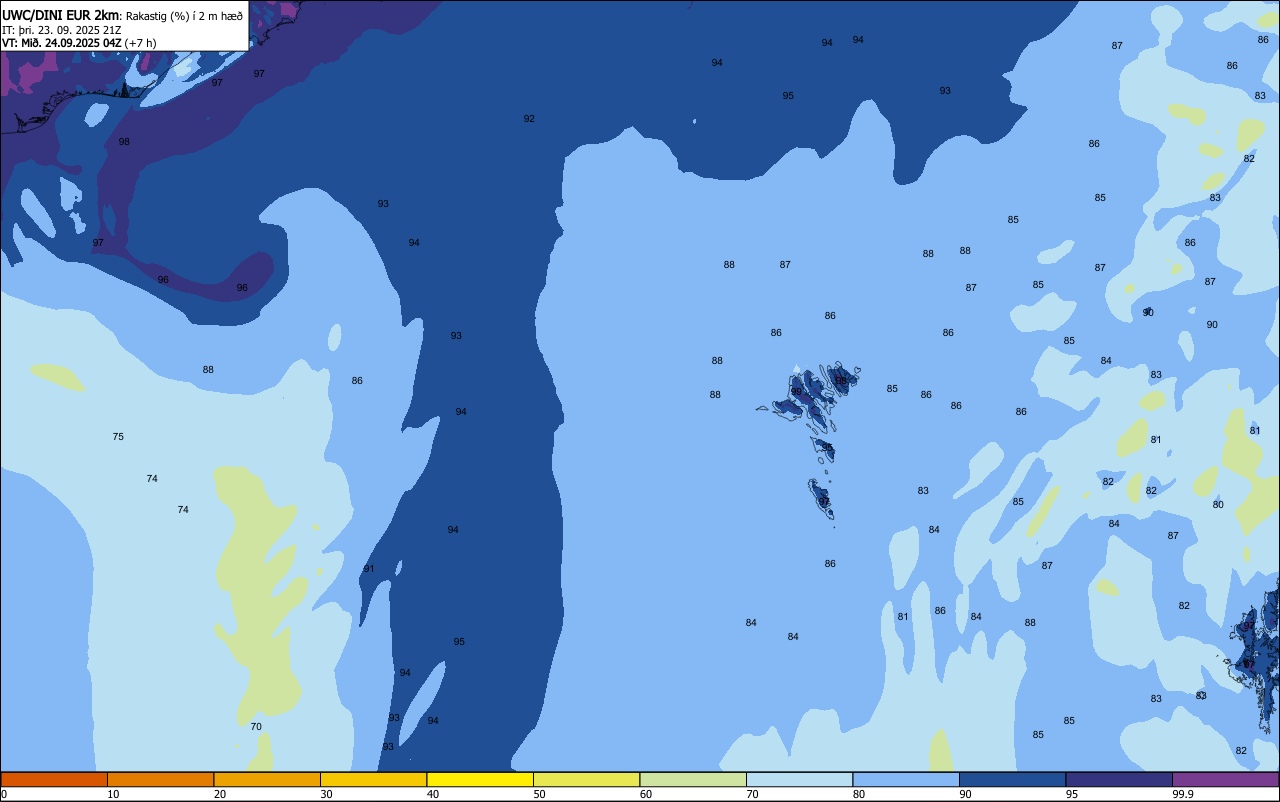Click the 10–20 orange legend swatch

(x=160, y=779)
